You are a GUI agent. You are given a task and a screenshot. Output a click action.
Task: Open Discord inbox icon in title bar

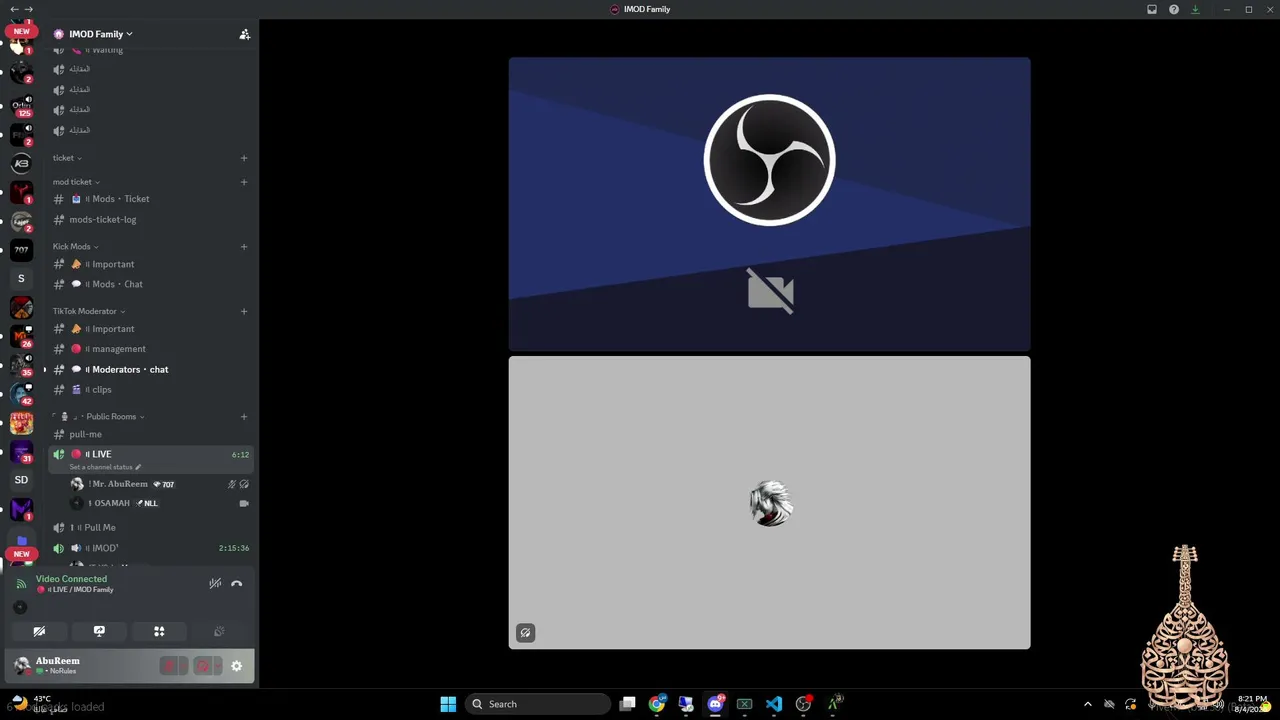1152,10
